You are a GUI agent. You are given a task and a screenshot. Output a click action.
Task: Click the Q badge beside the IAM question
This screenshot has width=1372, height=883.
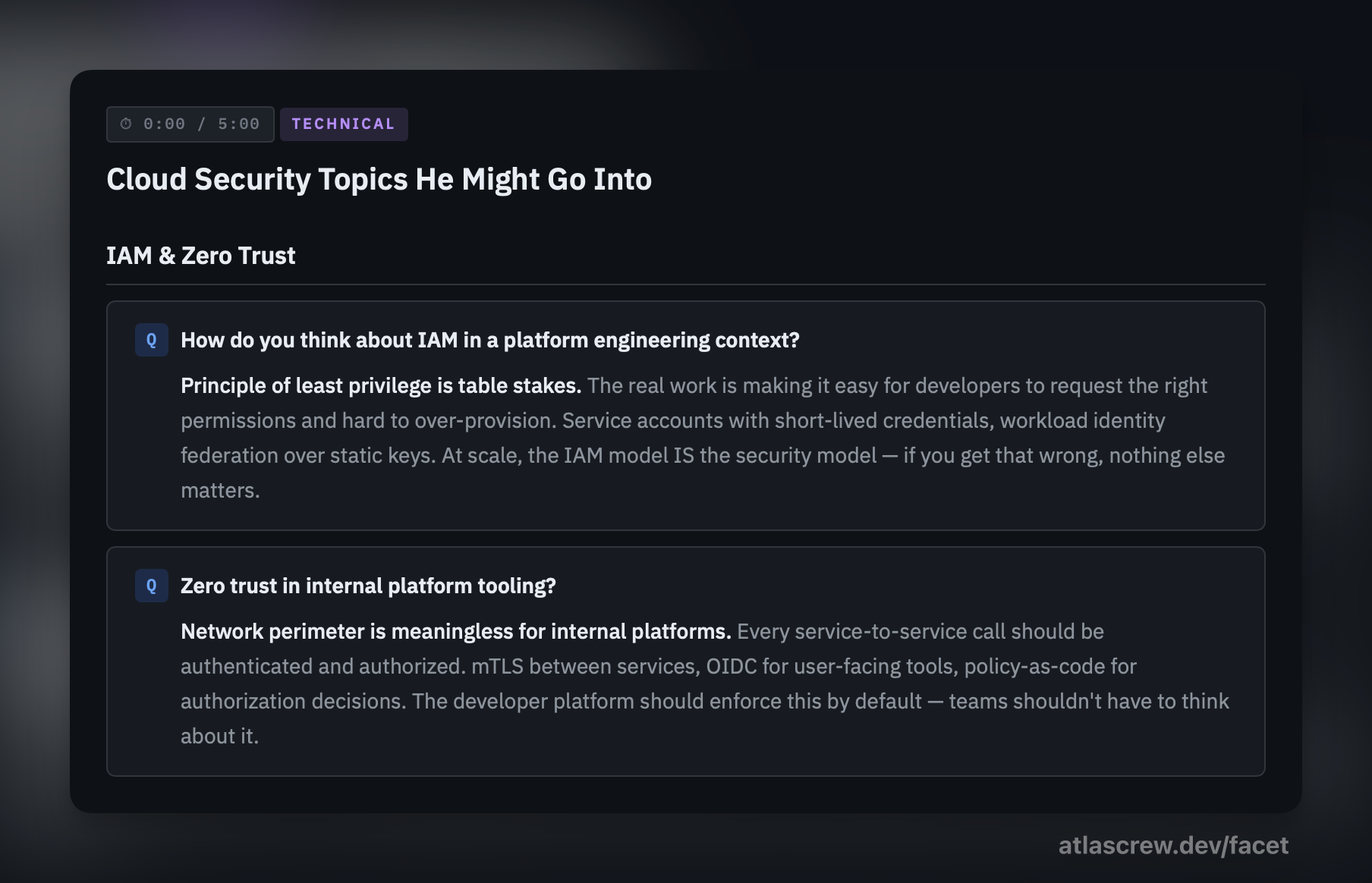point(152,340)
